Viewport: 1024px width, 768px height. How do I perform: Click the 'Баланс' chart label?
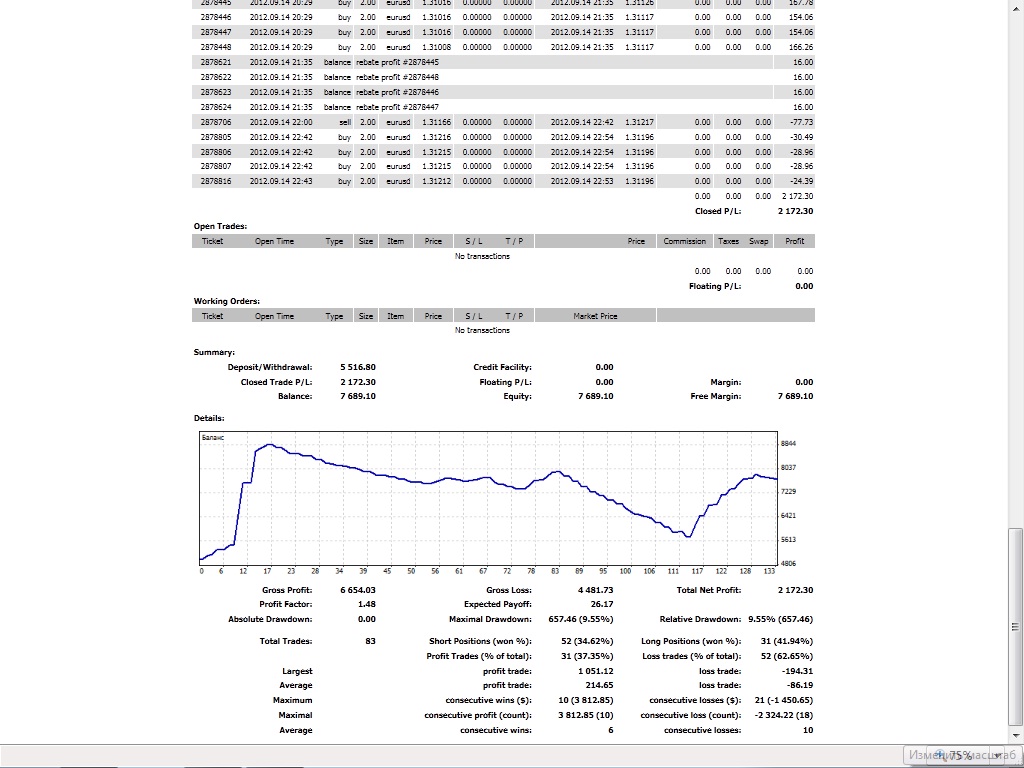click(213, 438)
